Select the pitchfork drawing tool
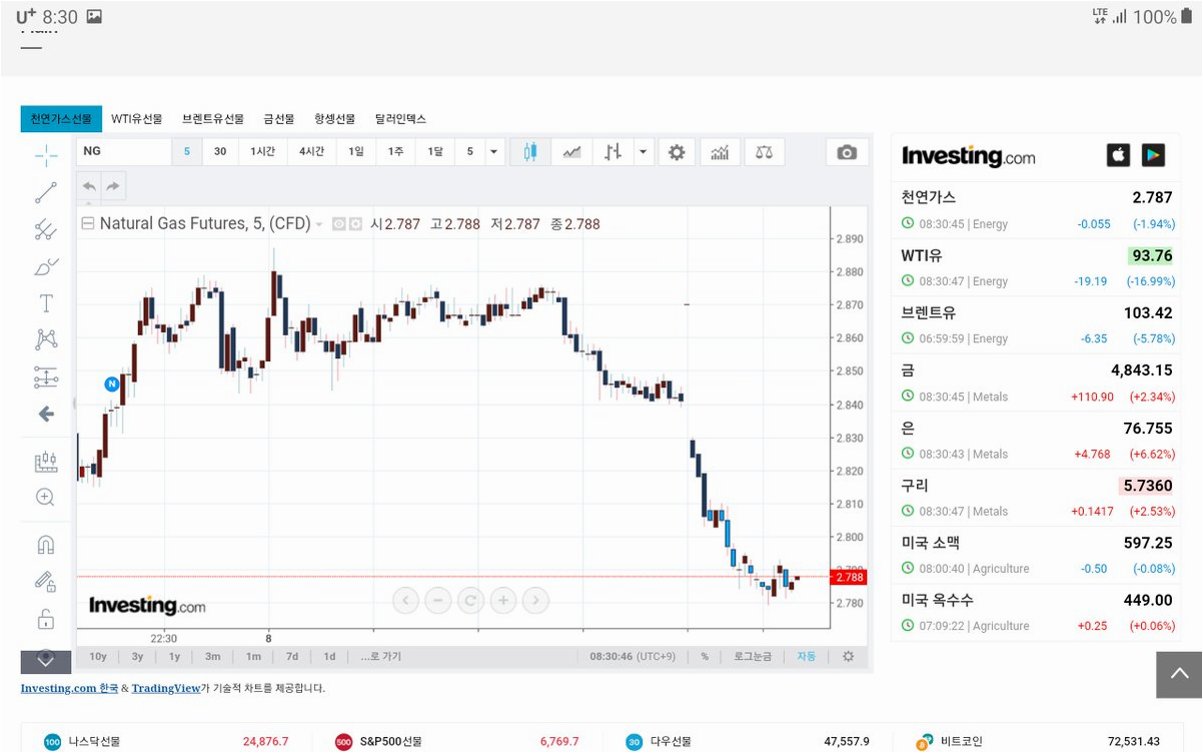1203x753 pixels. [x=46, y=230]
